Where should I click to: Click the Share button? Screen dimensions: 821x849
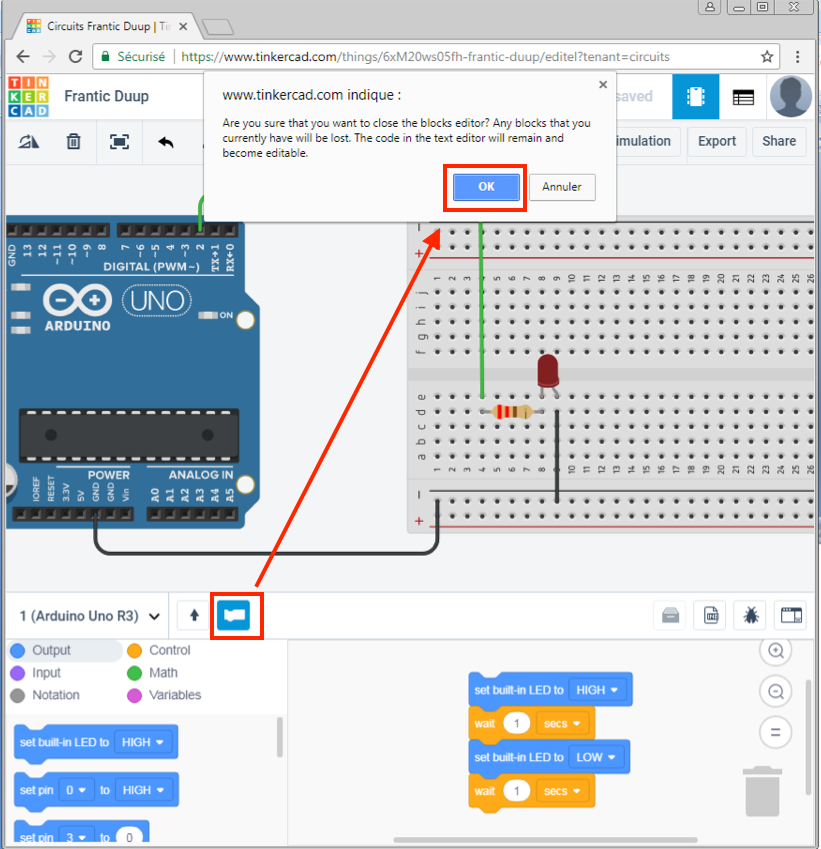click(779, 141)
